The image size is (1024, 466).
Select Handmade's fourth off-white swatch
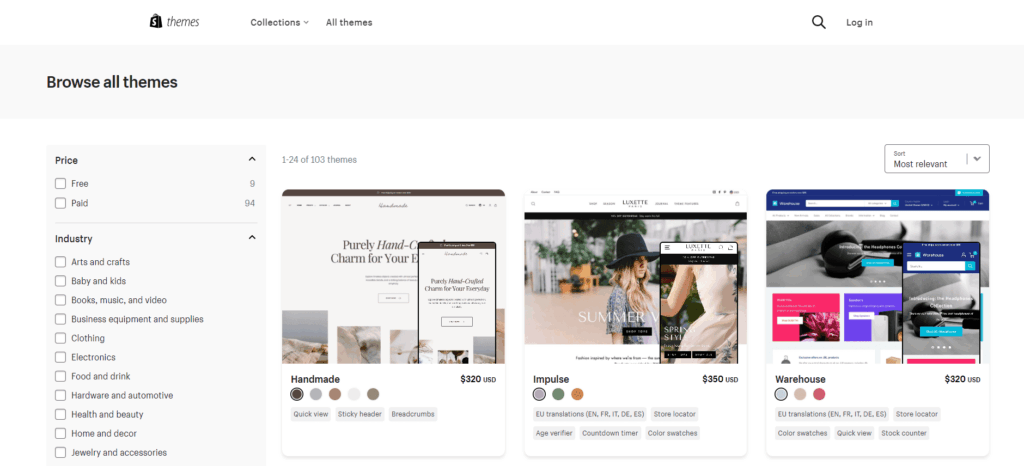[354, 394]
